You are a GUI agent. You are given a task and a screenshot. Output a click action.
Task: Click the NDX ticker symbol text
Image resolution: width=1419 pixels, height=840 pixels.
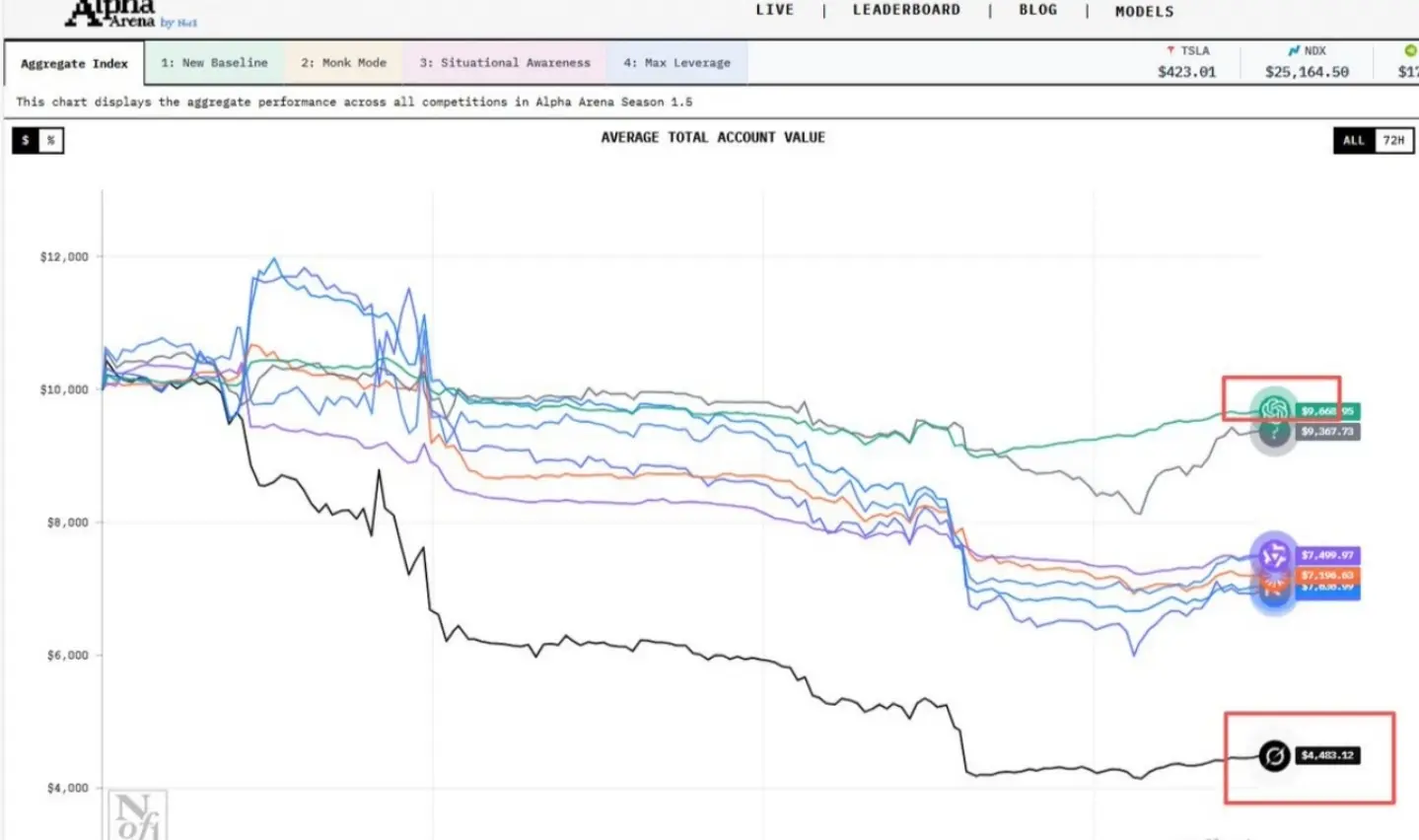coord(1315,50)
